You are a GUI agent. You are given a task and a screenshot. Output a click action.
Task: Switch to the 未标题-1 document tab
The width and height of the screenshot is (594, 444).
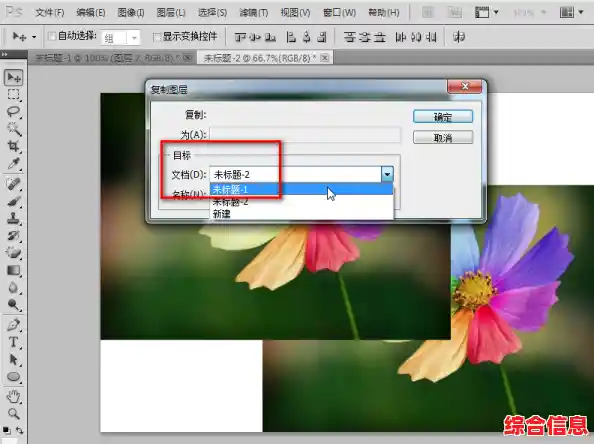(x=113, y=58)
